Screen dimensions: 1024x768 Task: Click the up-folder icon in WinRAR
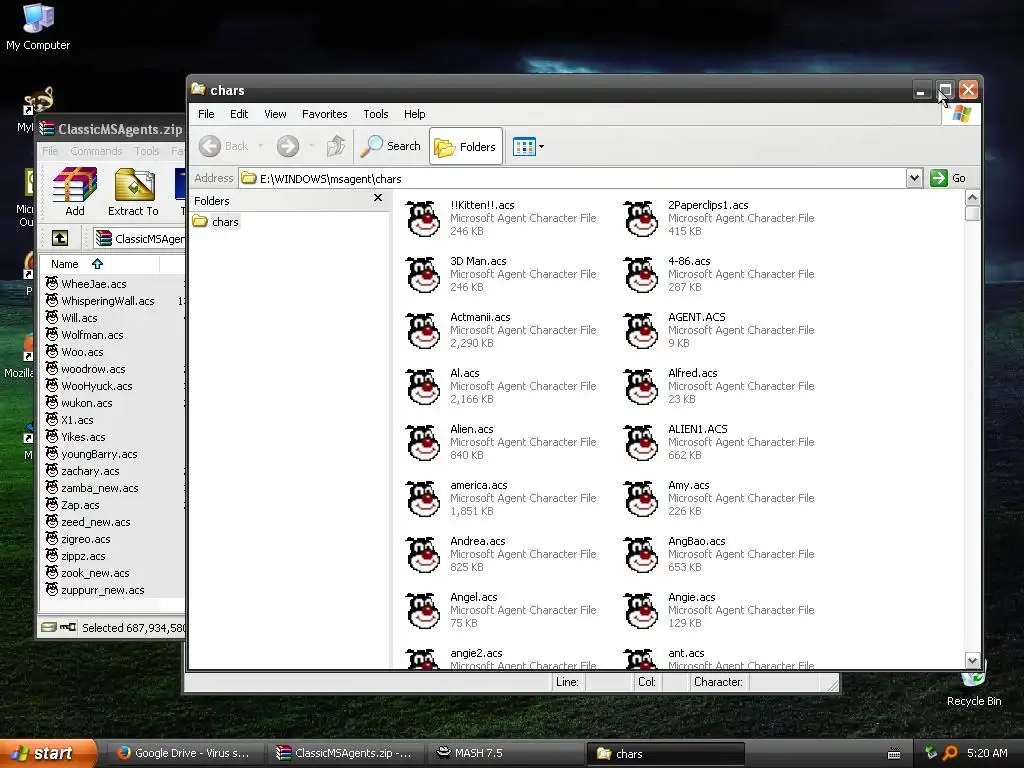59,238
